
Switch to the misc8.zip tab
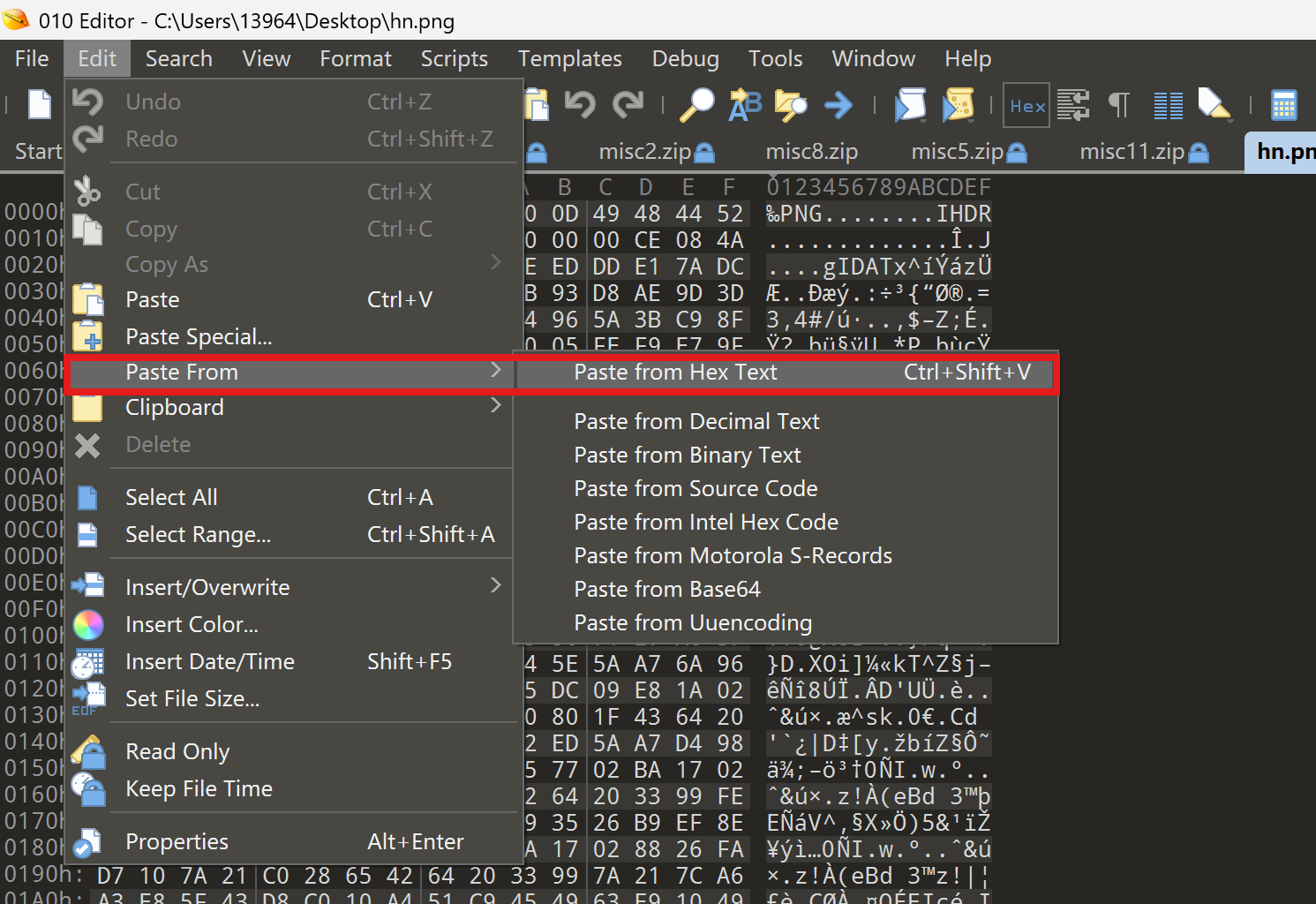tap(811, 152)
